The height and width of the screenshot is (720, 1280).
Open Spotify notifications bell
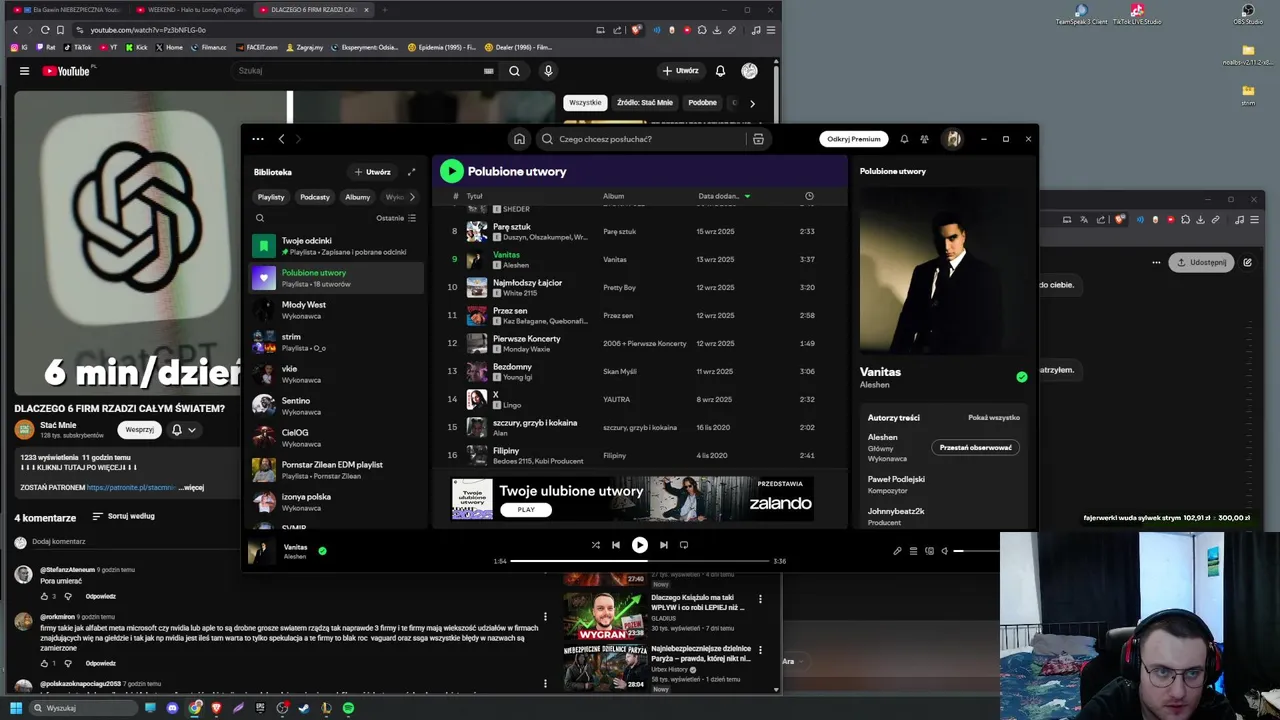click(904, 139)
